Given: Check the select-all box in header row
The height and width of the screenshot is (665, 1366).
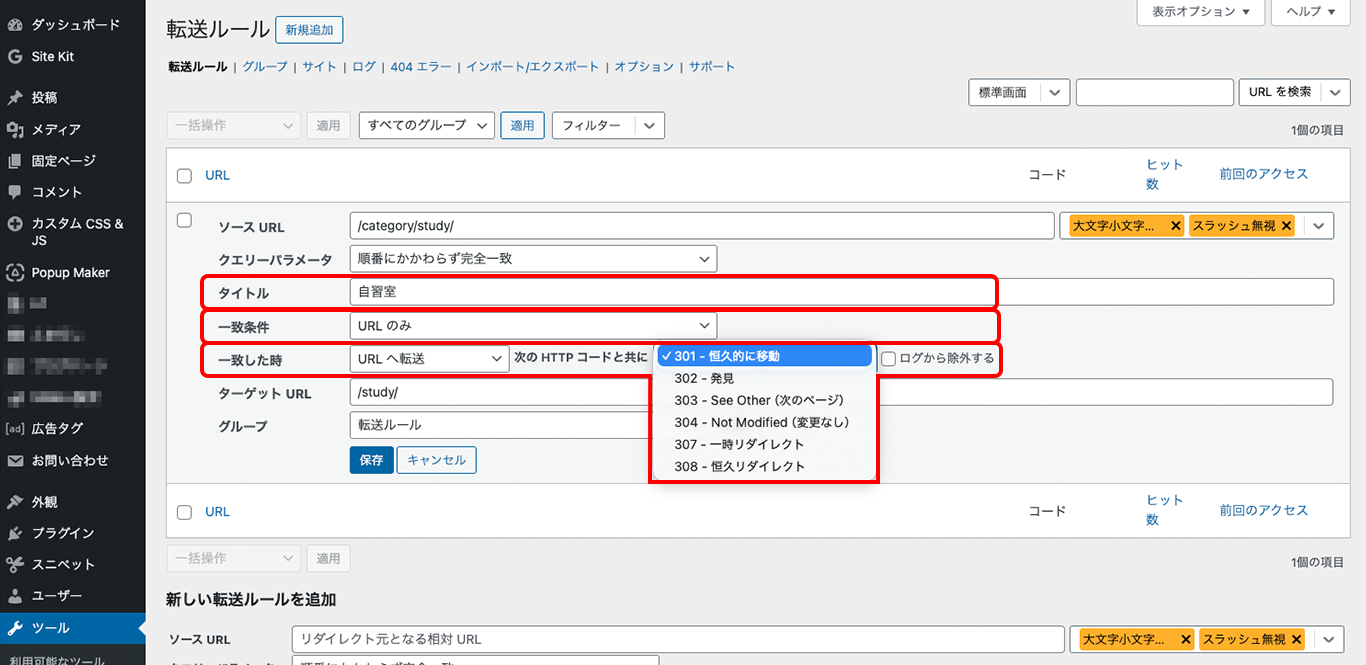Looking at the screenshot, I should pos(184,176).
